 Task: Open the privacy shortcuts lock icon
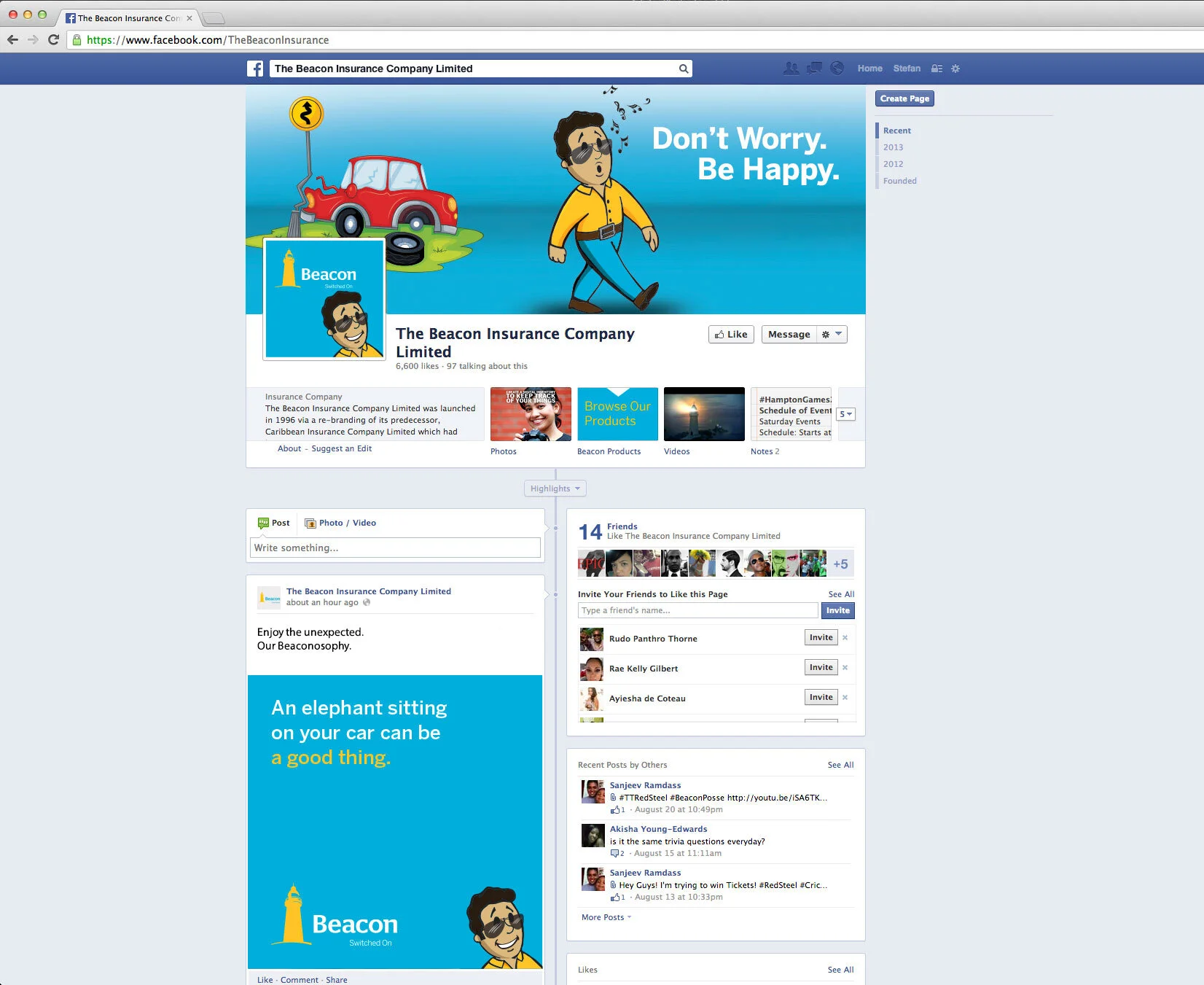coord(937,68)
